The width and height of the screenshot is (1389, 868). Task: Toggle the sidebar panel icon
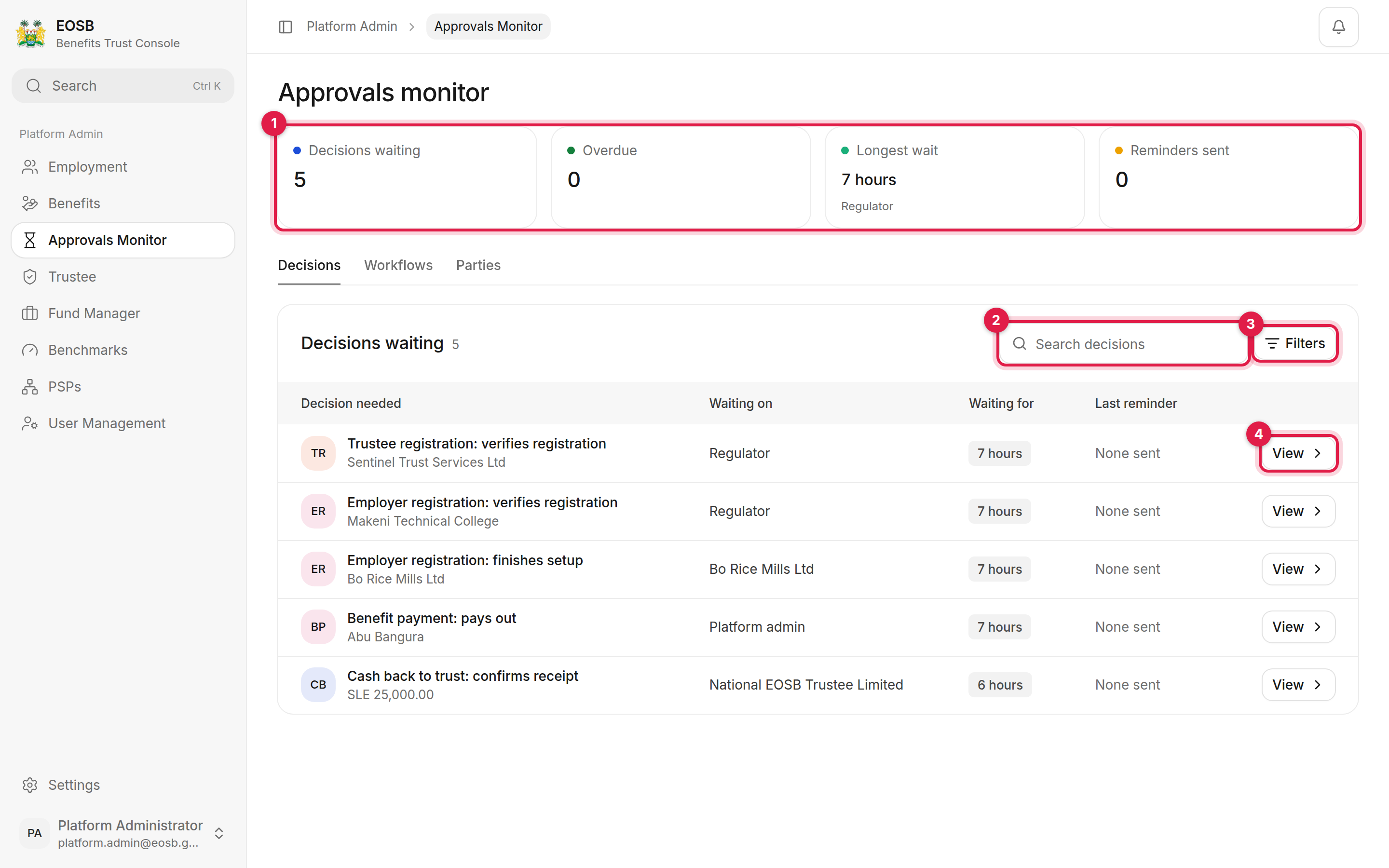(x=285, y=27)
